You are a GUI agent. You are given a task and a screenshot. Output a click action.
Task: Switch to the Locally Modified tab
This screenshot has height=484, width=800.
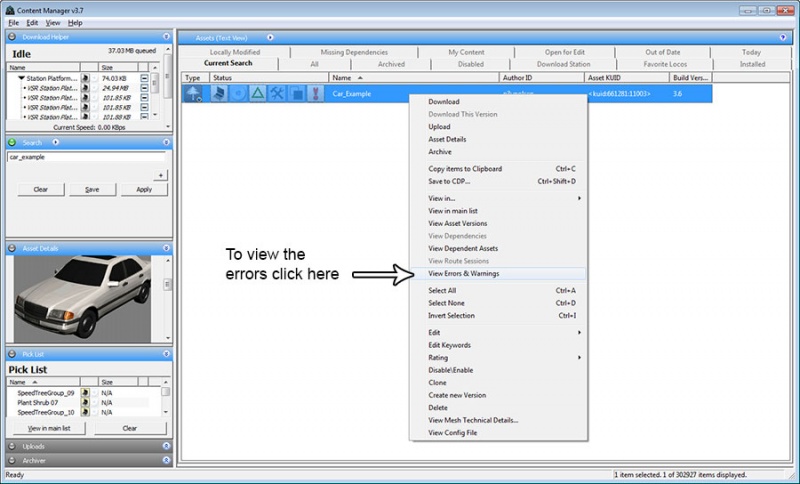coord(235,52)
